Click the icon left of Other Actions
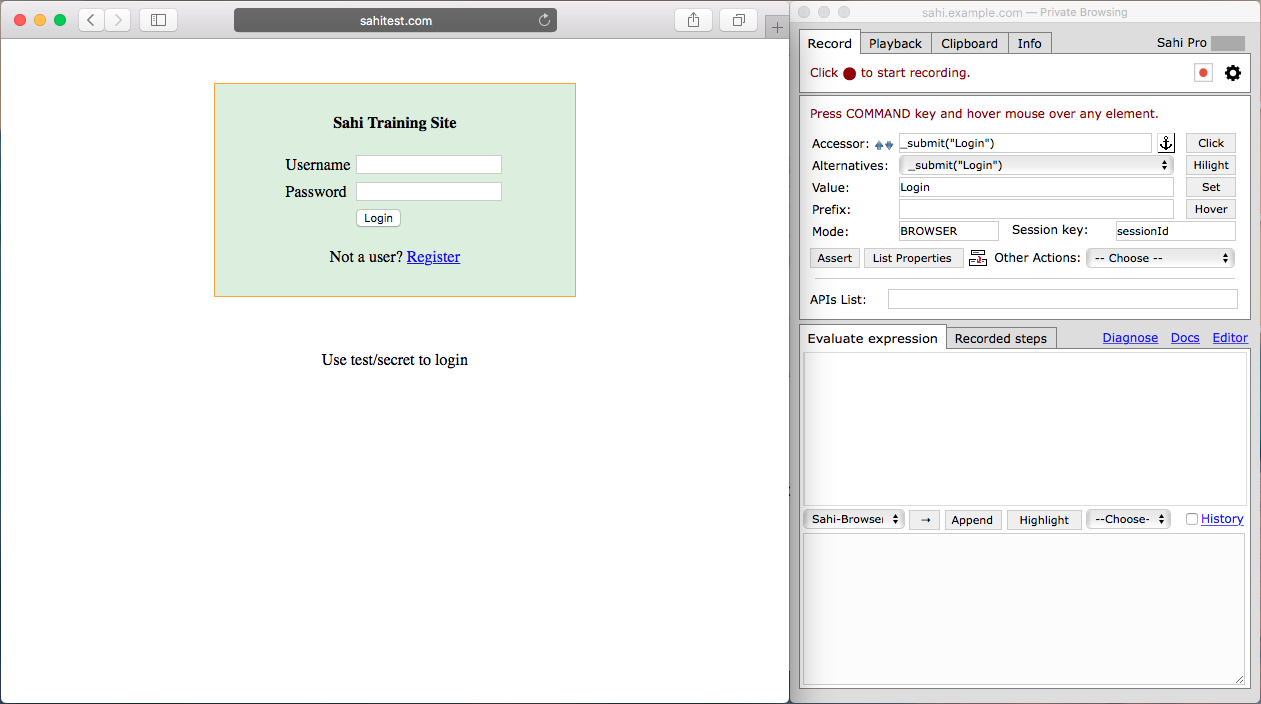 pyautogui.click(x=978, y=258)
